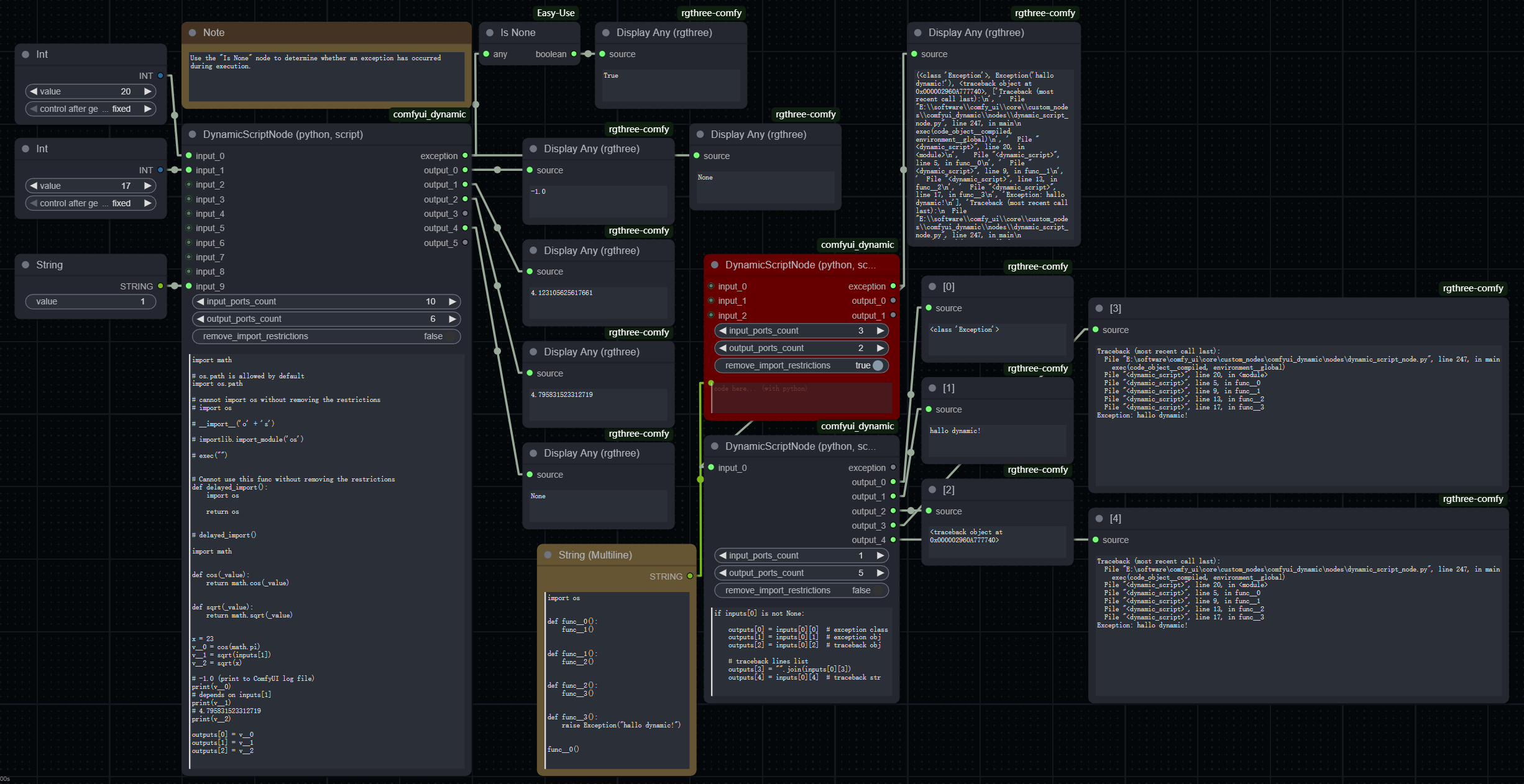
Task: Click the input_5 port of the DynamicScriptNode
Action: coord(189,228)
